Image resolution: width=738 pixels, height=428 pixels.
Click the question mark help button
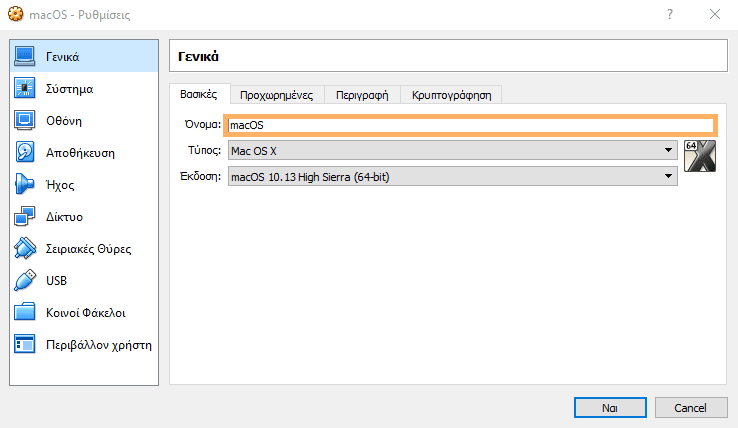pos(670,14)
